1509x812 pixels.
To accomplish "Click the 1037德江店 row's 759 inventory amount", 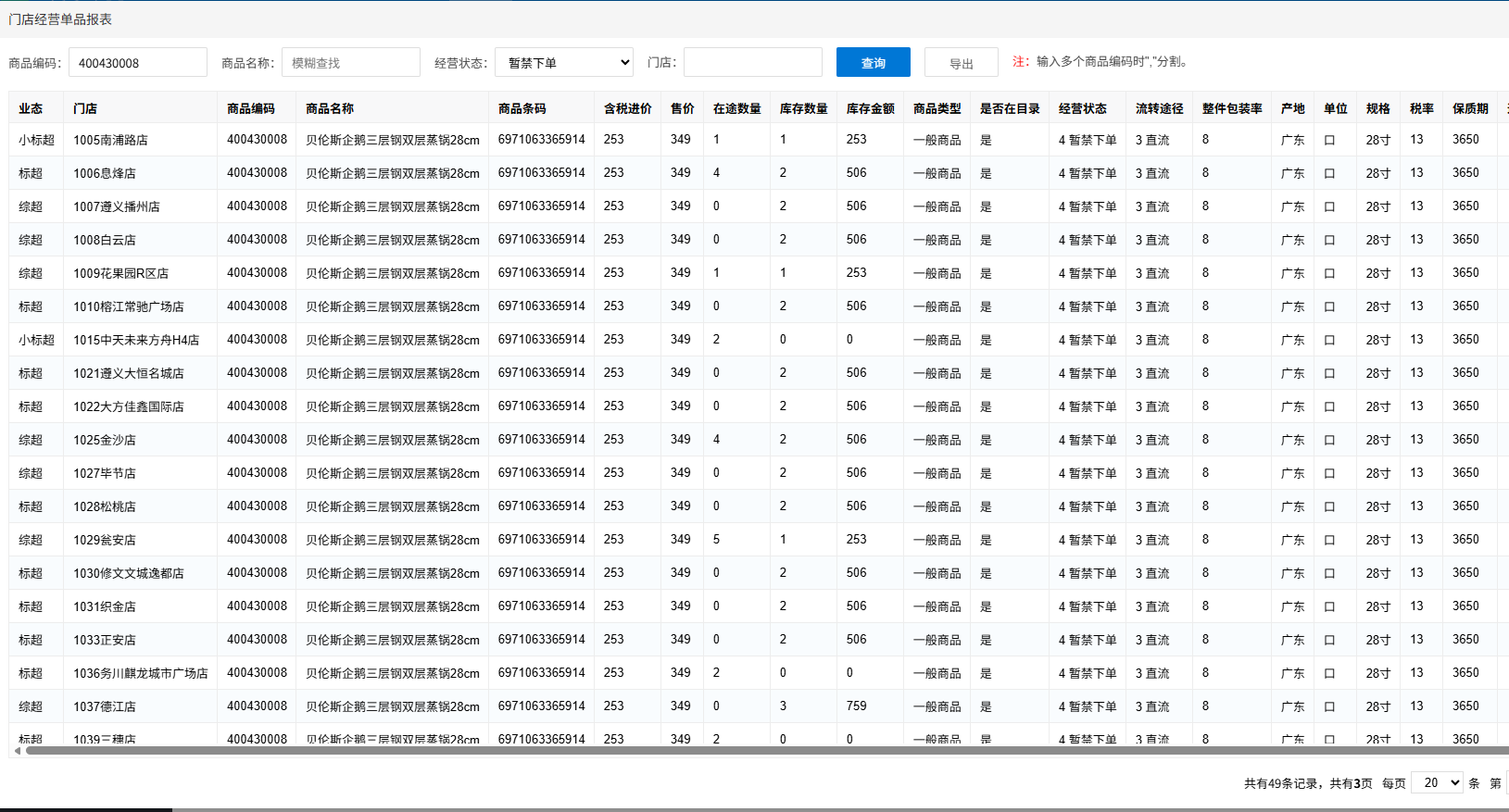I will pyautogui.click(x=856, y=706).
